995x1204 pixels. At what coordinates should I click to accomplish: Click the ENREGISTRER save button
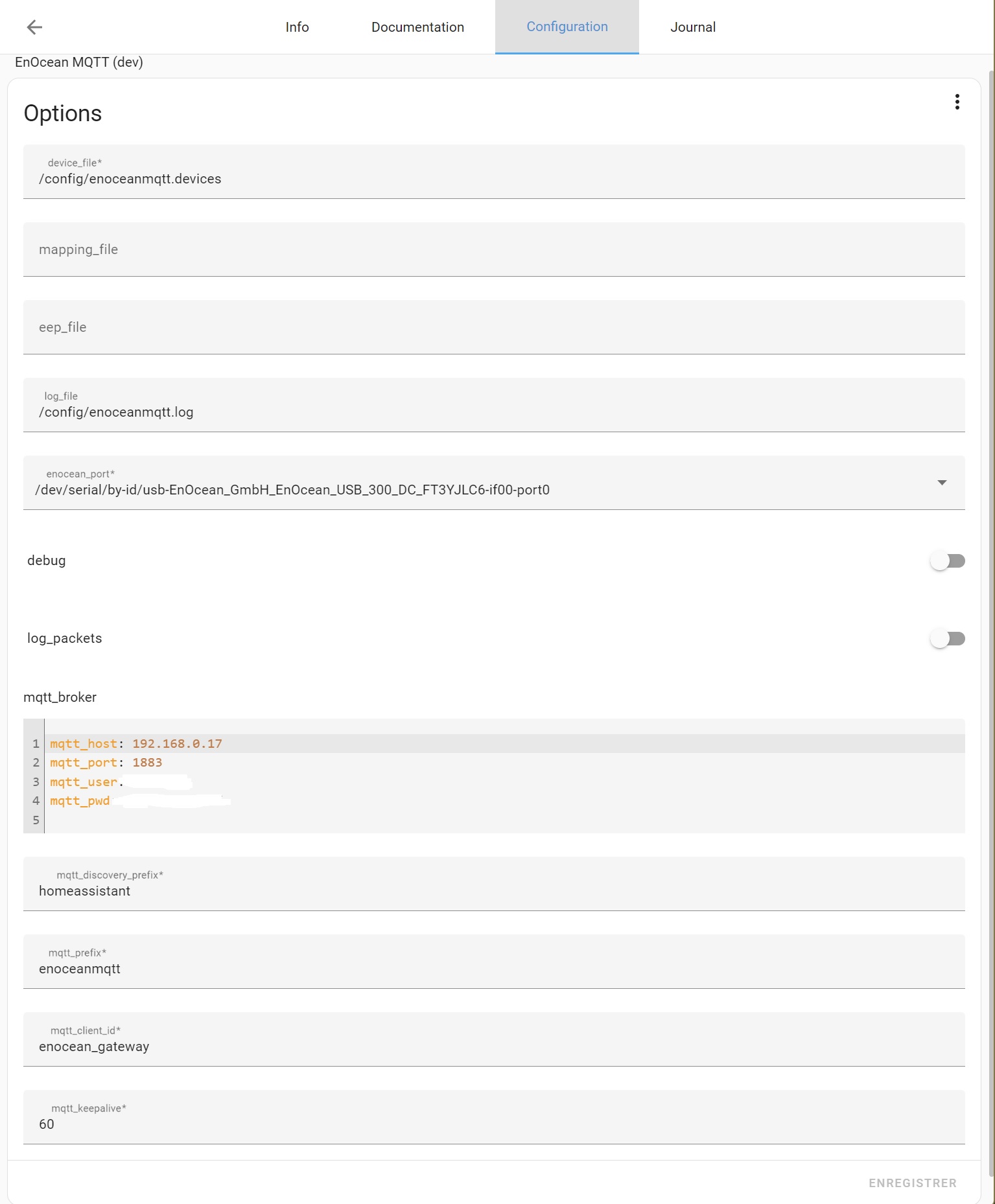(912, 1183)
